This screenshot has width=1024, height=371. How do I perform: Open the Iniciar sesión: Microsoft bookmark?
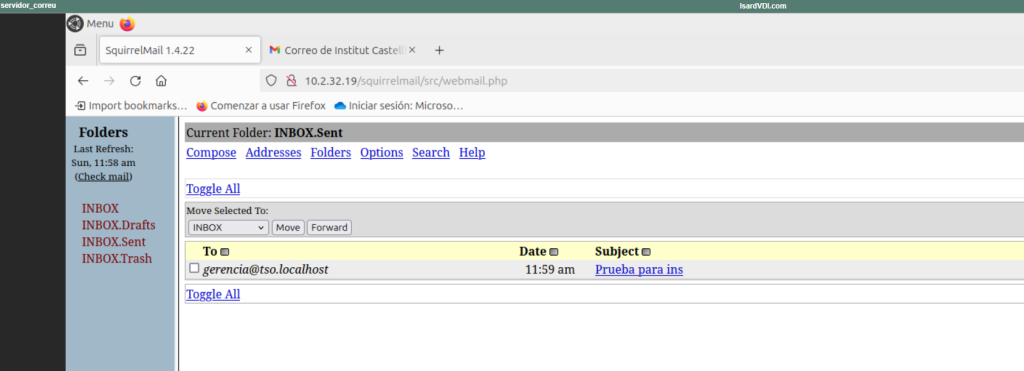coord(398,105)
